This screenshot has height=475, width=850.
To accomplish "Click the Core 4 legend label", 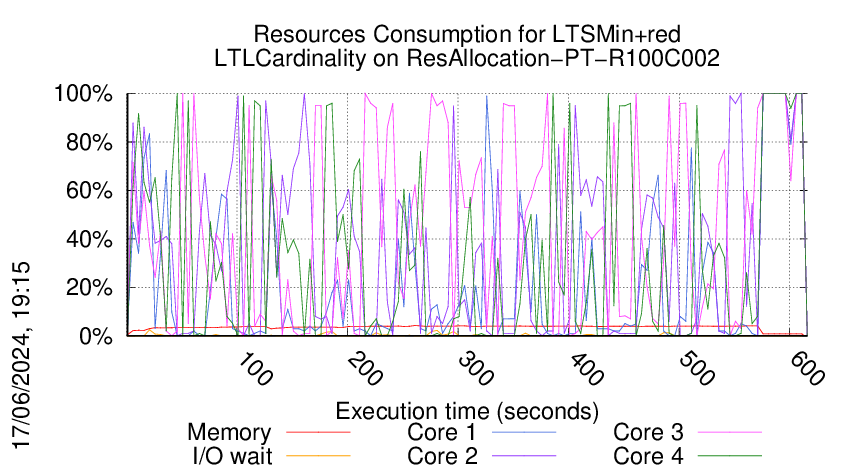I will click(x=648, y=456).
